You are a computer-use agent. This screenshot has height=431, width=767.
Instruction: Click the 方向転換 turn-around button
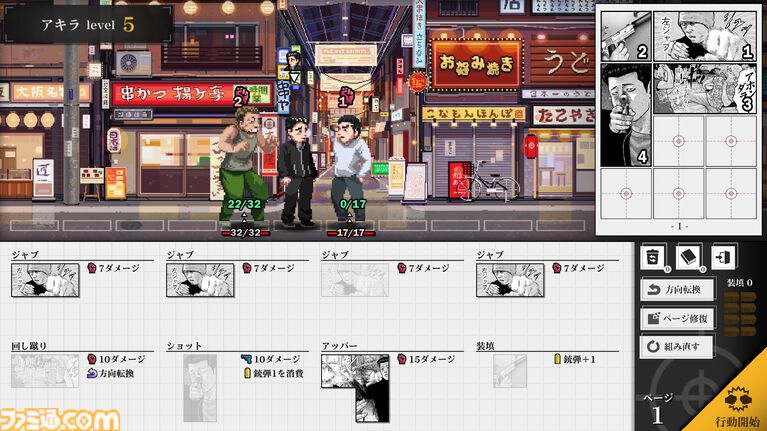pos(678,290)
